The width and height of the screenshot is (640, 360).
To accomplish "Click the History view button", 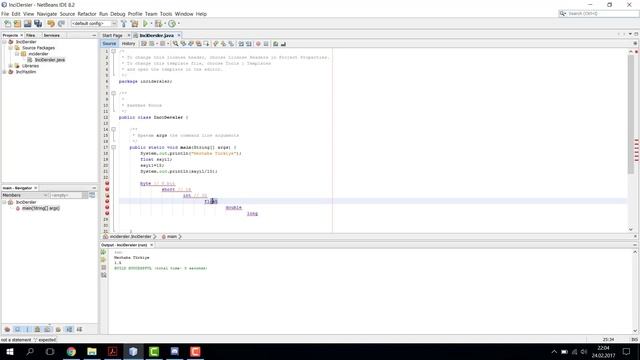I will point(128,44).
